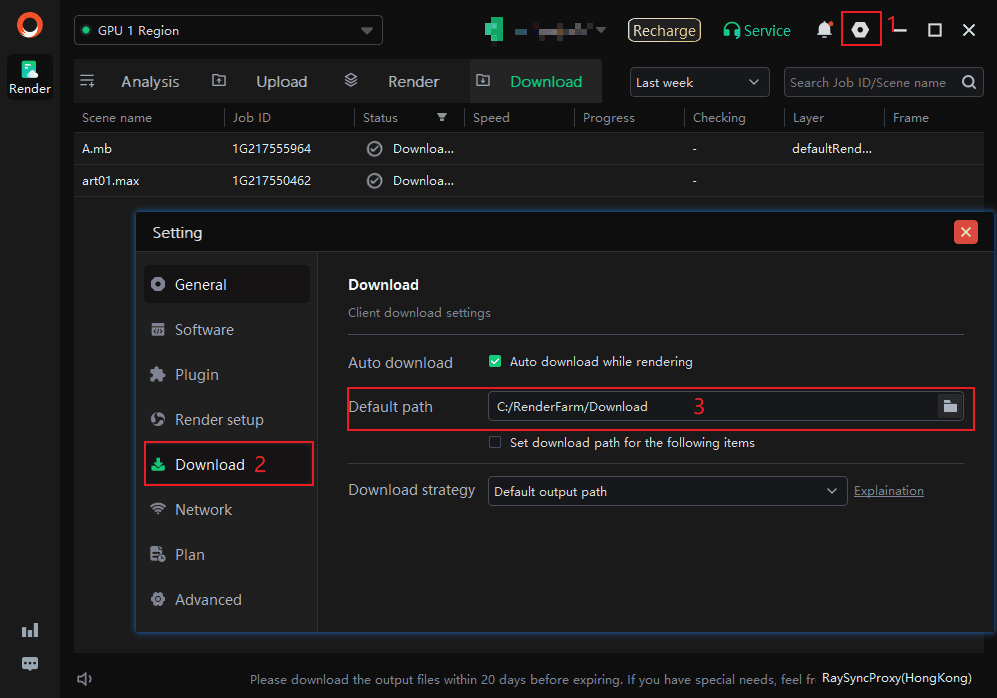The width and height of the screenshot is (997, 698).
Task: Click the Status column filter icon
Action: (442, 118)
